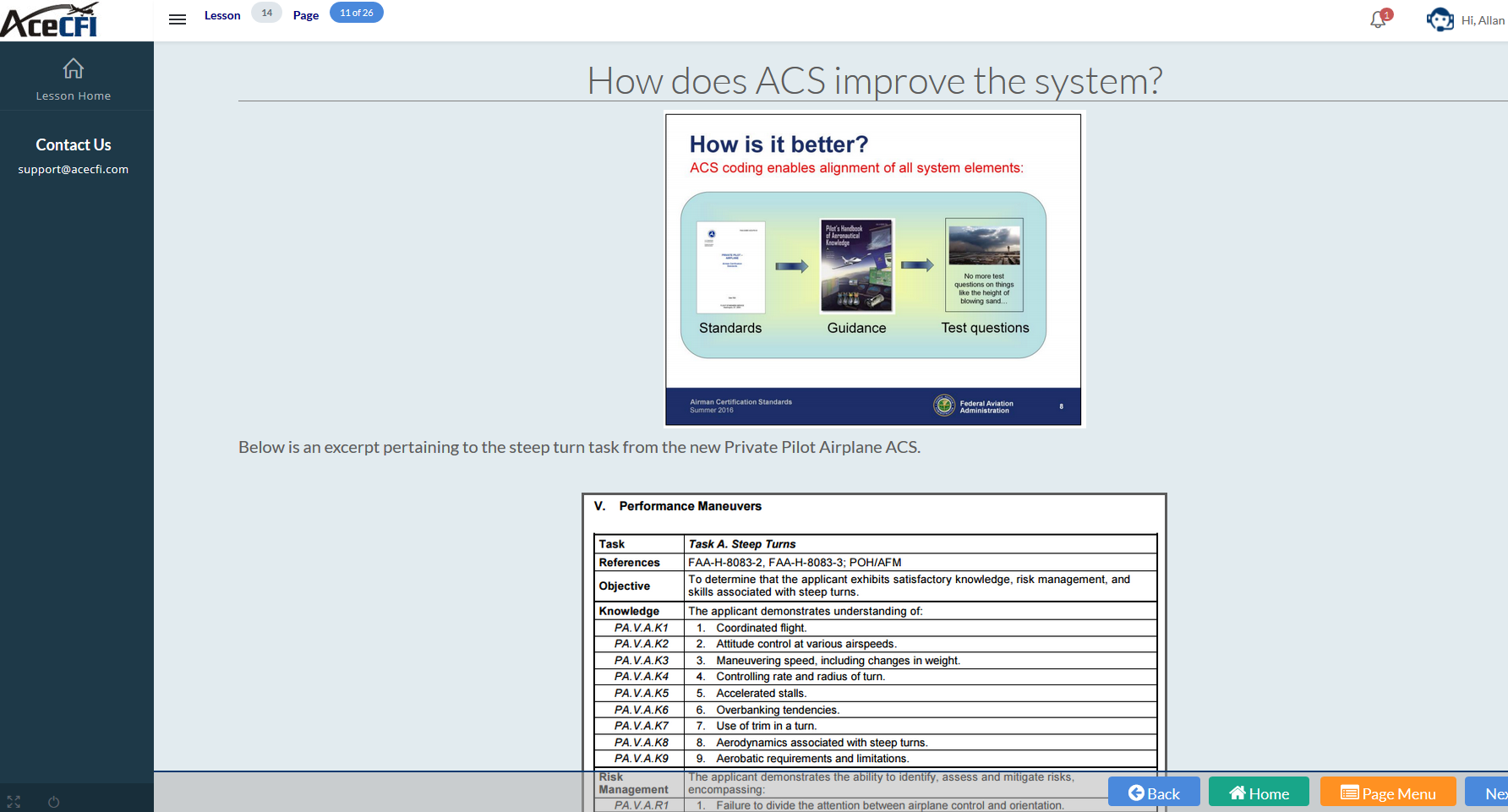Click the Home button
This screenshot has width=1508, height=812.
1259,793
